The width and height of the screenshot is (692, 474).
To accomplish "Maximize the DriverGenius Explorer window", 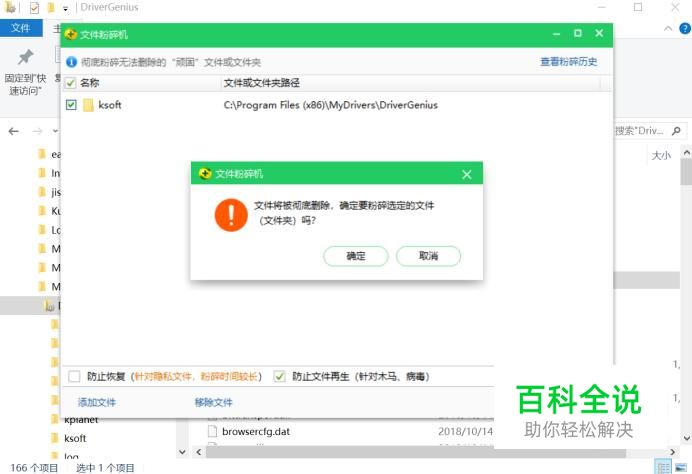I will (x=638, y=7).
